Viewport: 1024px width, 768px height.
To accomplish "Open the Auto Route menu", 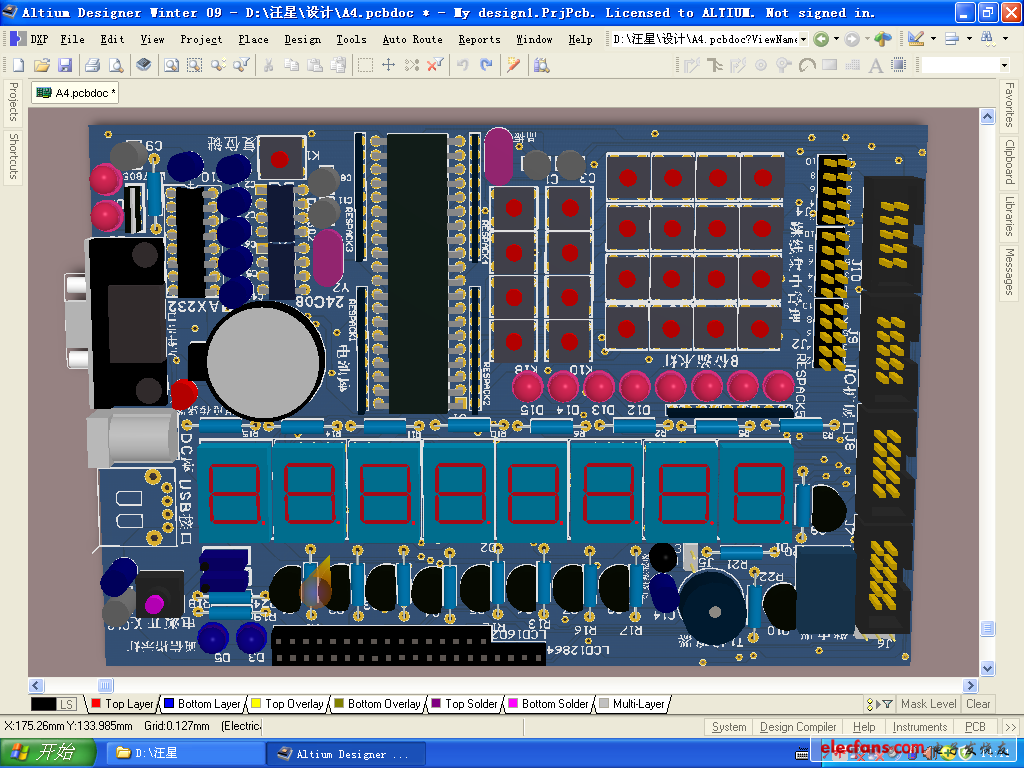I will pos(412,40).
